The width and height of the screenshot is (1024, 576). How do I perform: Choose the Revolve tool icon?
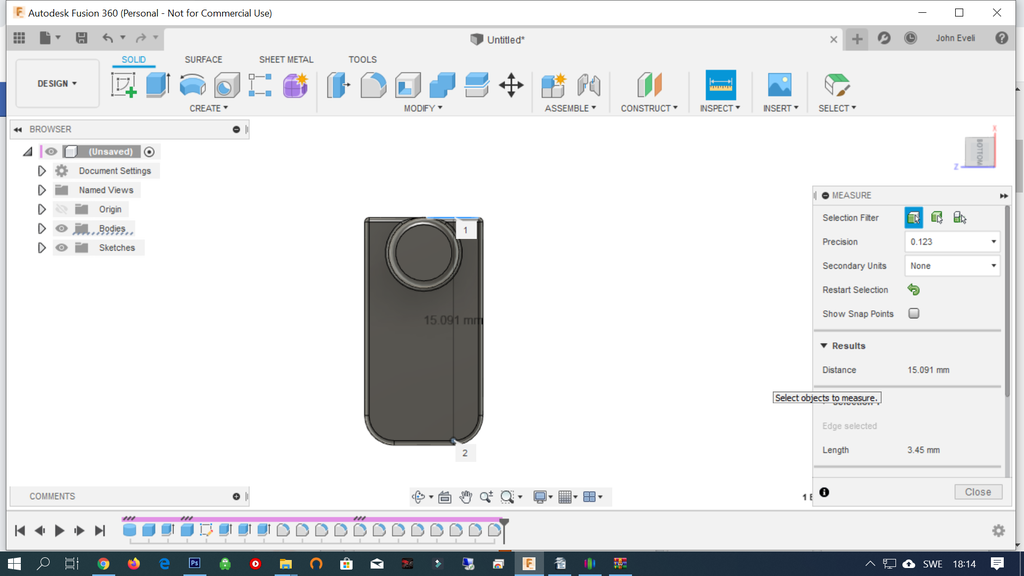pos(192,86)
